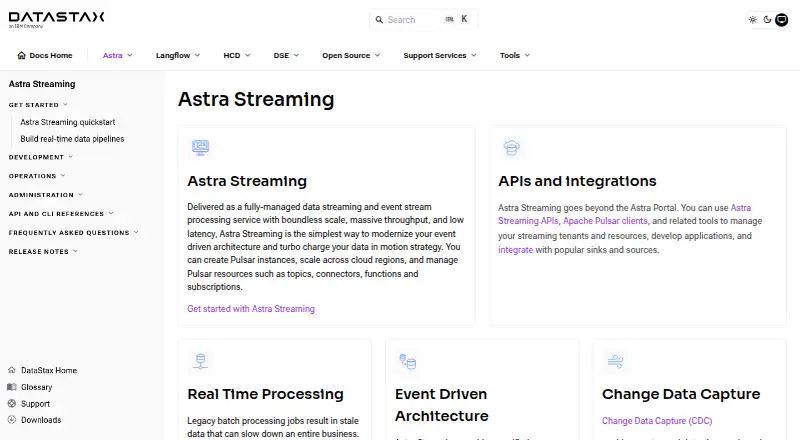Click the Change Data Capture heading
This screenshot has width=800, height=440.
pos(681,394)
